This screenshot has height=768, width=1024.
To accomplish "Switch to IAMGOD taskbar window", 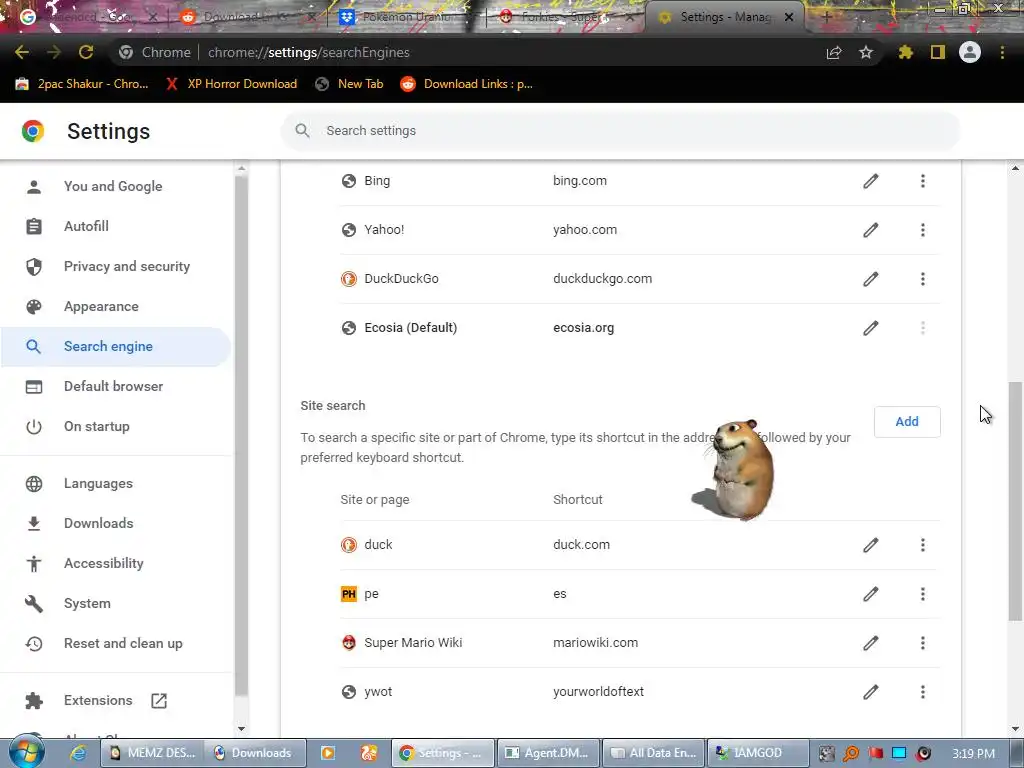I will tap(758, 753).
